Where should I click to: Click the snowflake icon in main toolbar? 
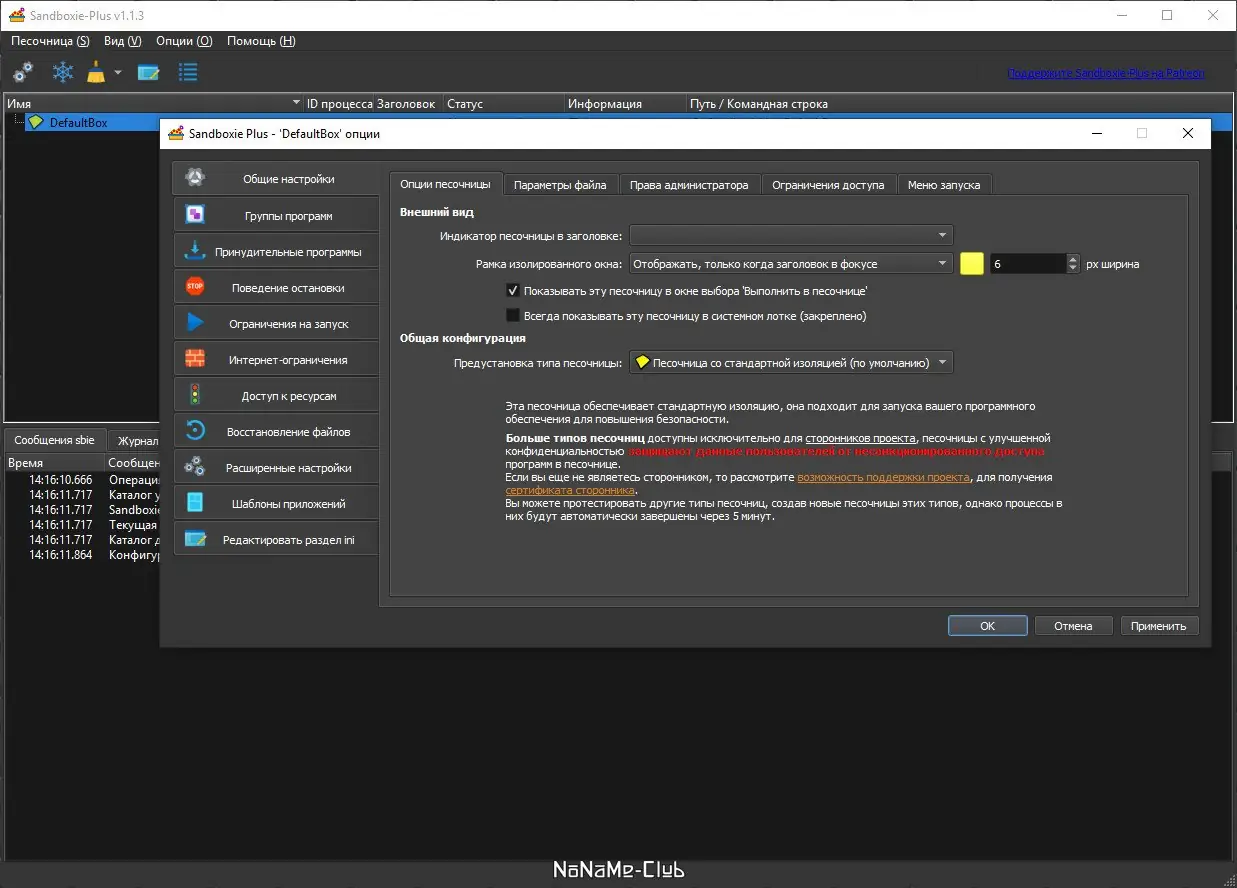click(x=63, y=72)
